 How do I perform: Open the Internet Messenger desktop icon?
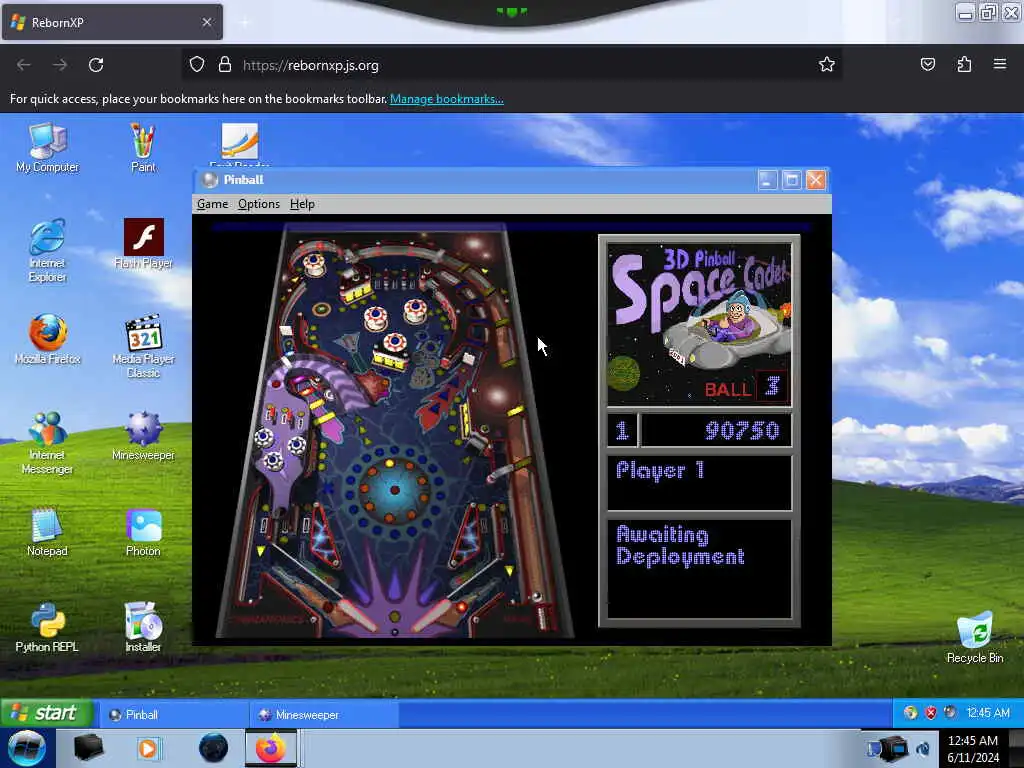coord(47,442)
